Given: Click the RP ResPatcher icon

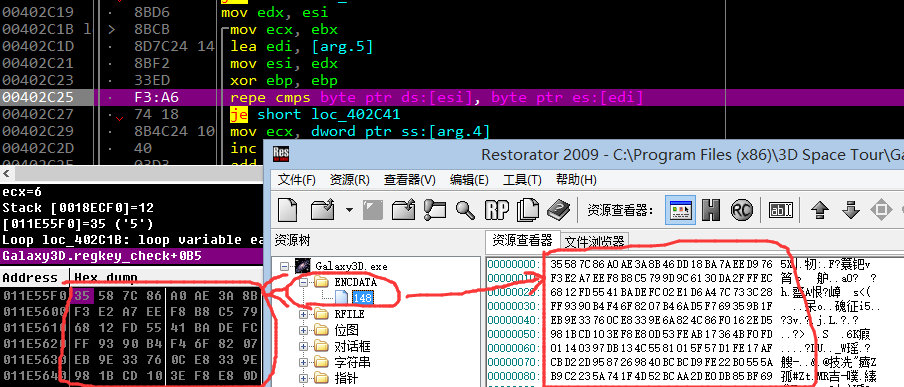Looking at the screenshot, I should coord(496,210).
